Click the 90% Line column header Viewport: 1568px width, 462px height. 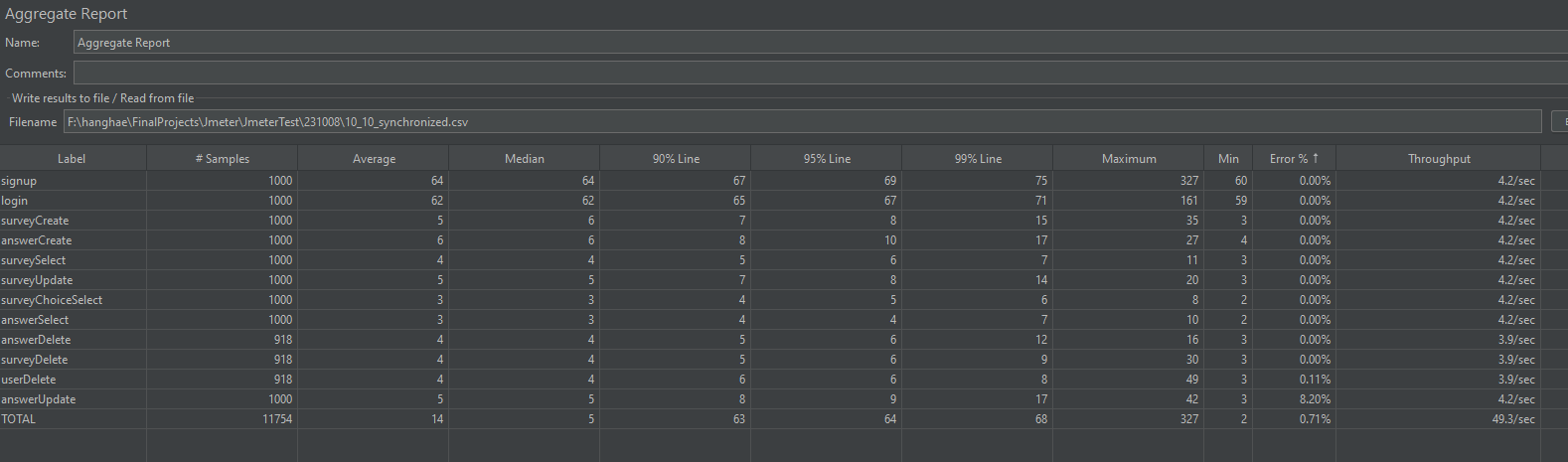coord(676,158)
